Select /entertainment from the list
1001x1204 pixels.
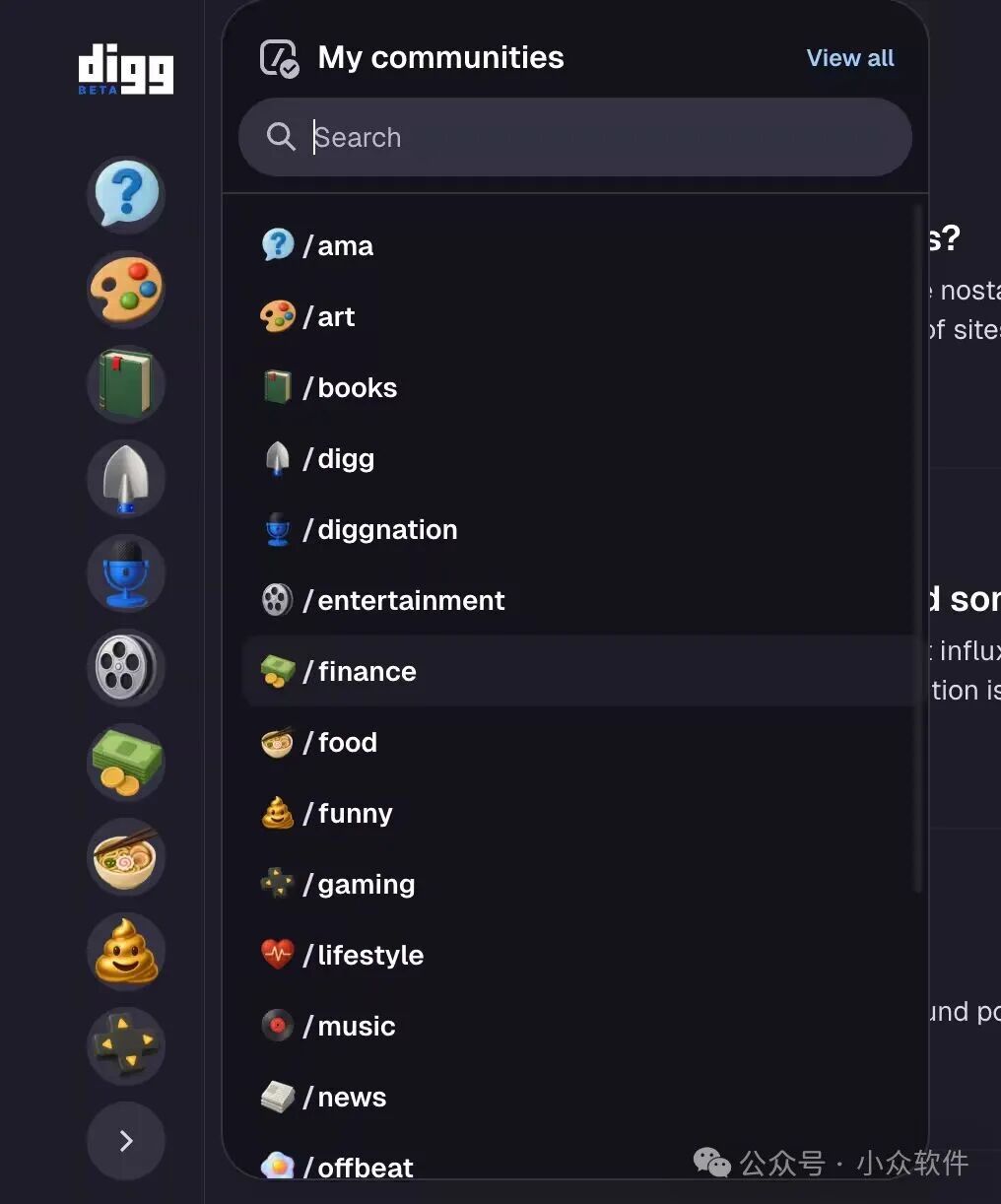click(x=410, y=600)
